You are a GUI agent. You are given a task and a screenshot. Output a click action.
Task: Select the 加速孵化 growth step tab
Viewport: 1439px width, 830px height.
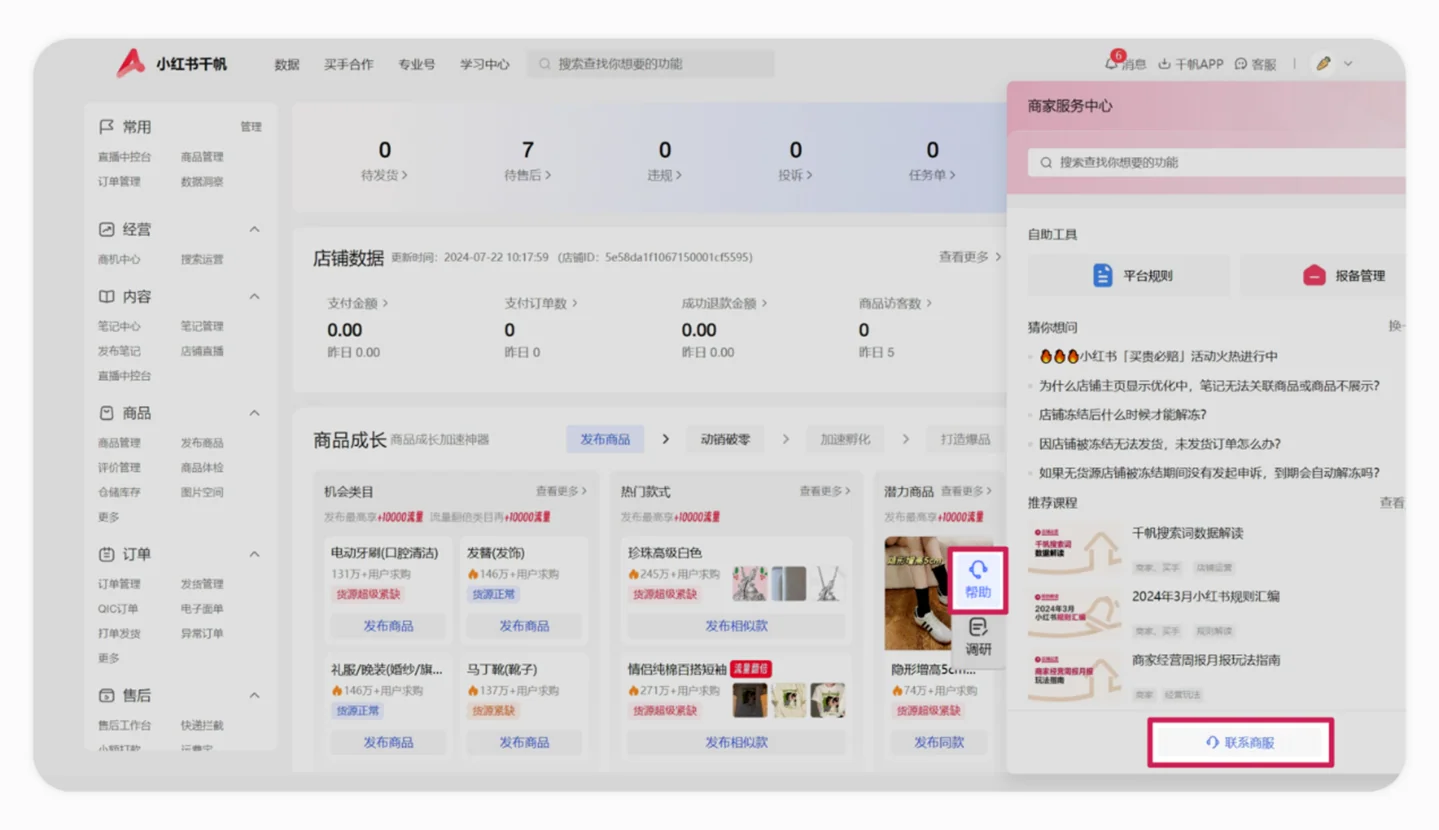point(845,439)
